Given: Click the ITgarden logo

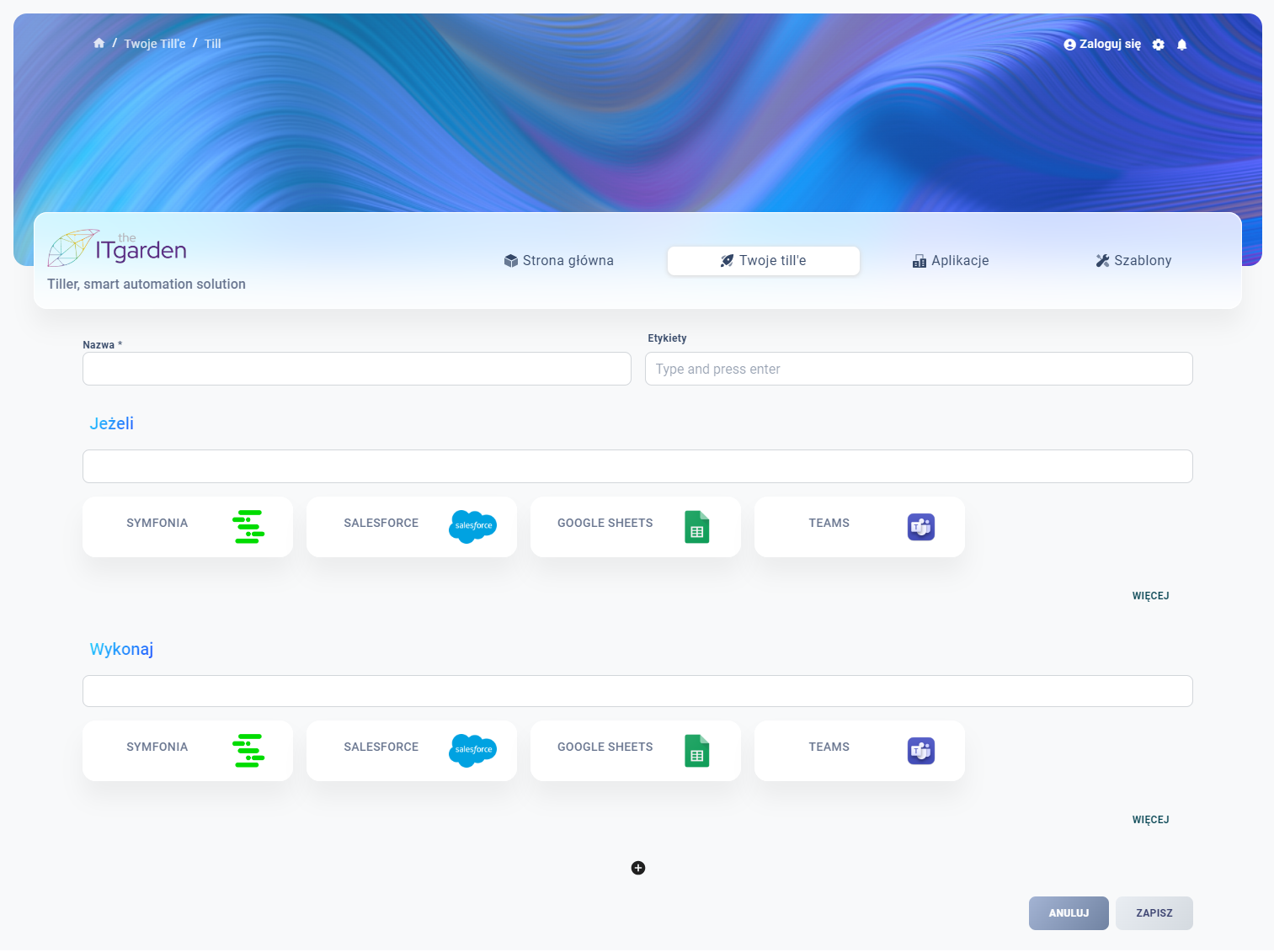Looking at the screenshot, I should coord(117,248).
